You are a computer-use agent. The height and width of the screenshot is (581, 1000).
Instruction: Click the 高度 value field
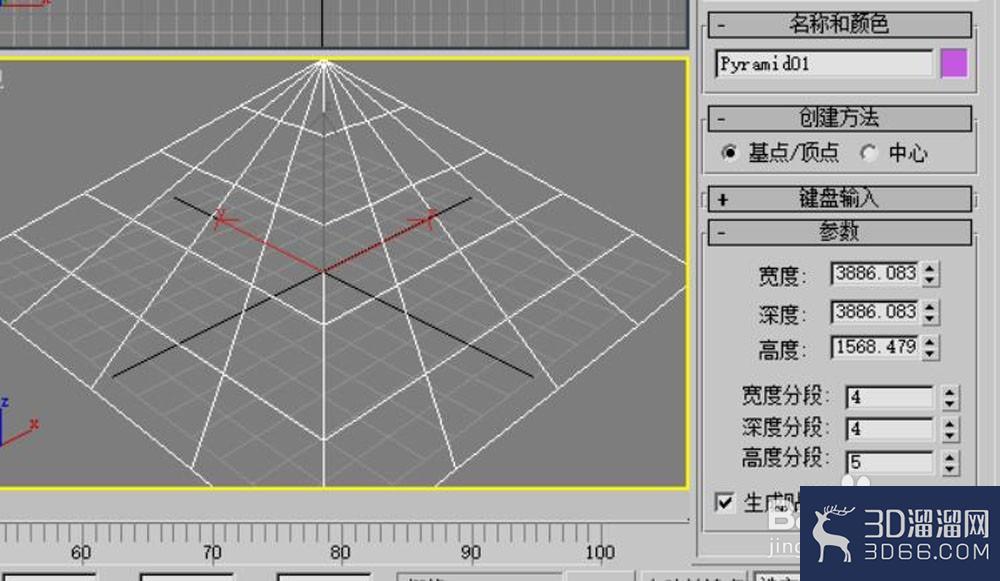tap(875, 347)
